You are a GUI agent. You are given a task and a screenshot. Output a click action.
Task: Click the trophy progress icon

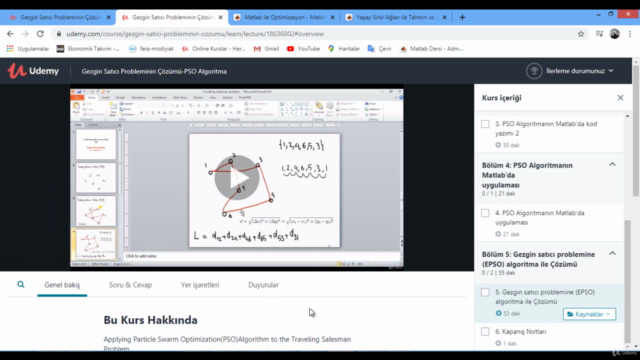[534, 71]
